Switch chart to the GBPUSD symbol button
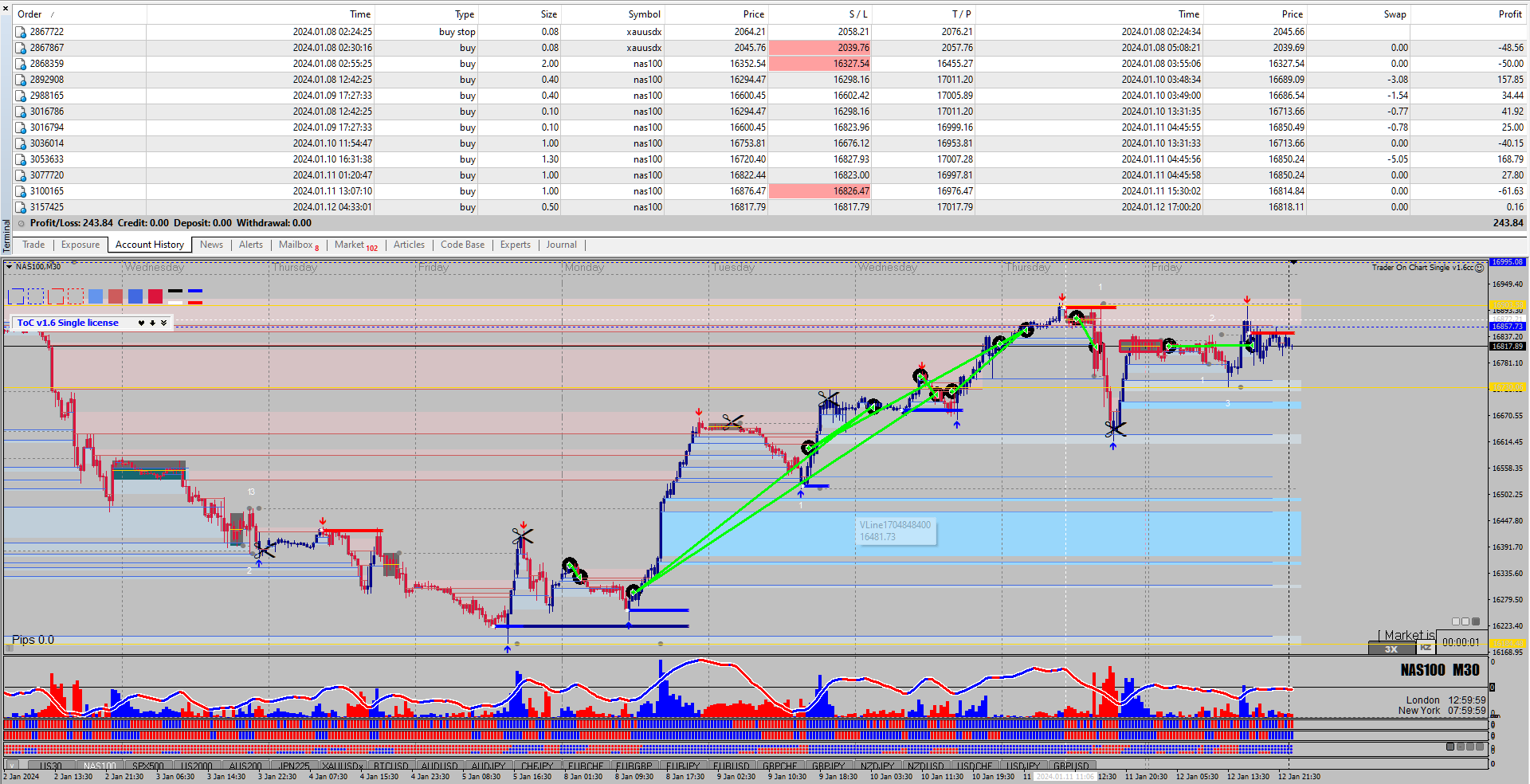1530x784 pixels. pyautogui.click(x=1072, y=766)
